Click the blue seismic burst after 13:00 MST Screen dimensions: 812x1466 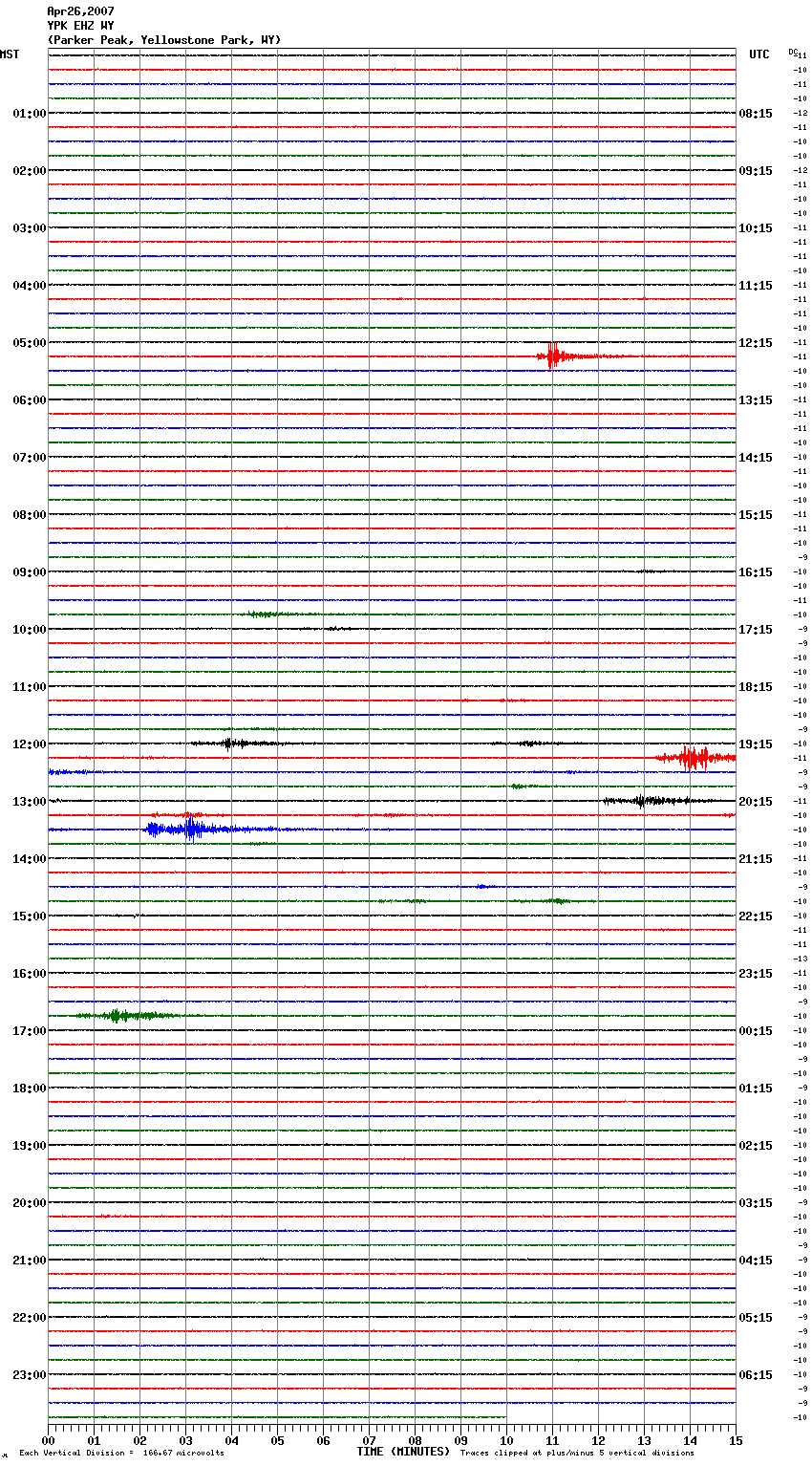(191, 830)
